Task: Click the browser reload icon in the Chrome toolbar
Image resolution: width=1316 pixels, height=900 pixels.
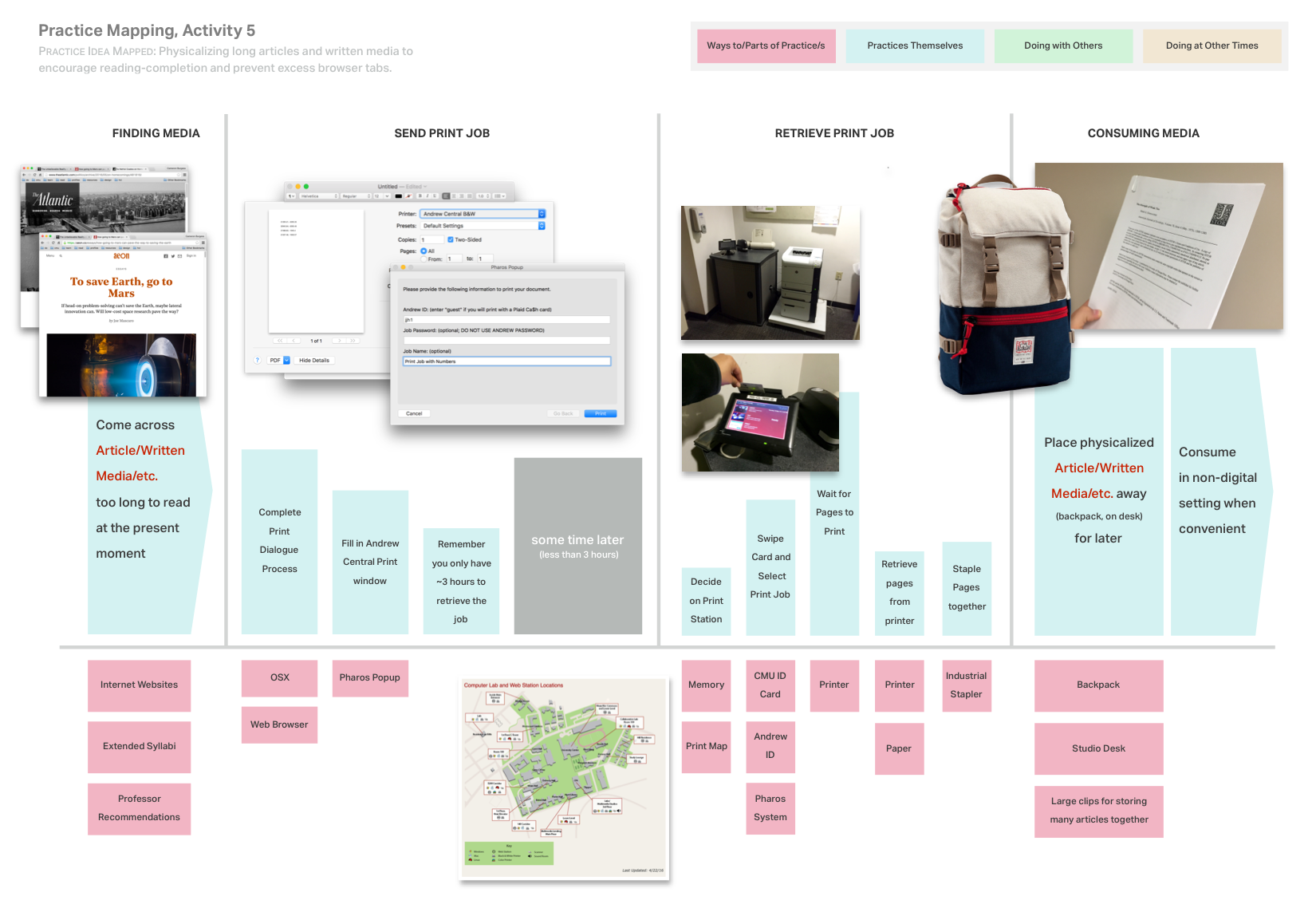Action: coord(53,243)
